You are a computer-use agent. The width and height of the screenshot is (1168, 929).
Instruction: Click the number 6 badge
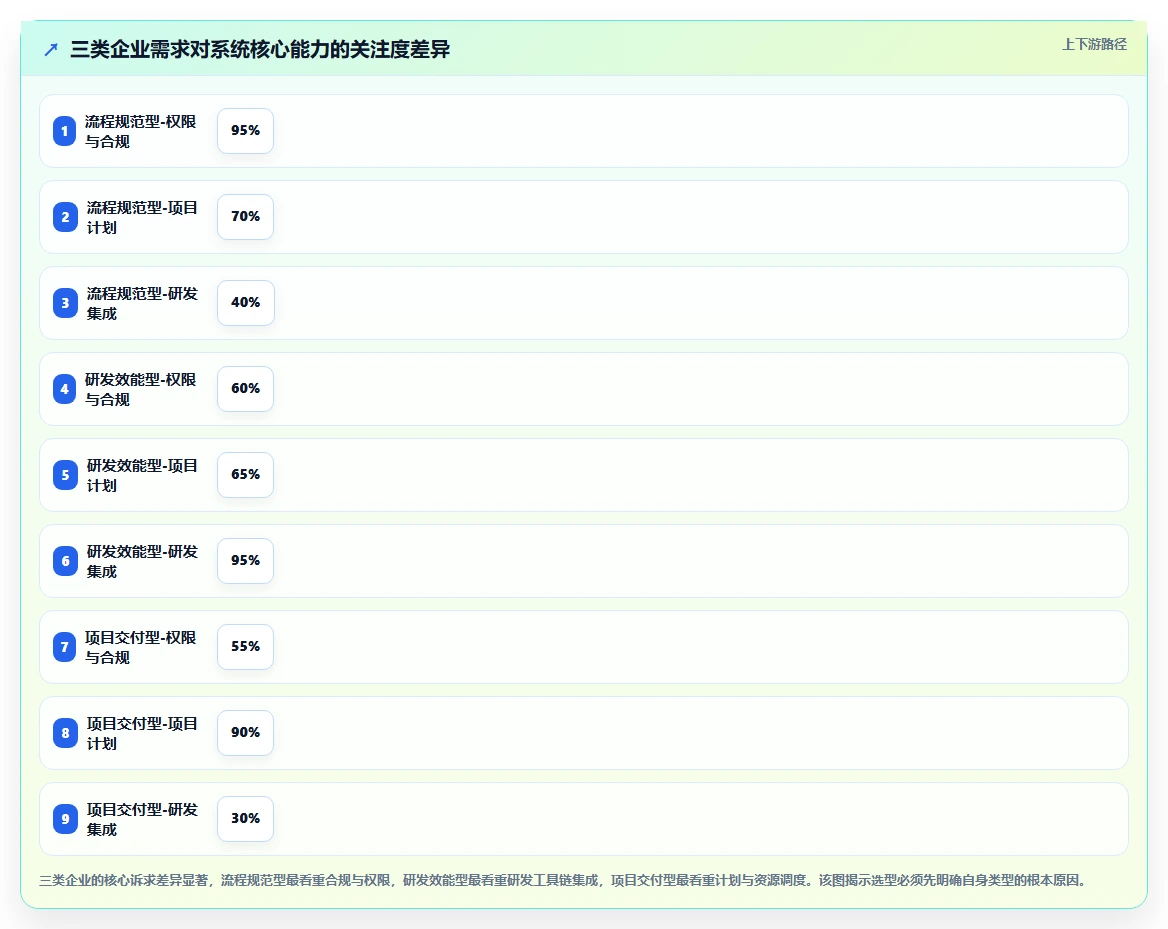[65, 561]
